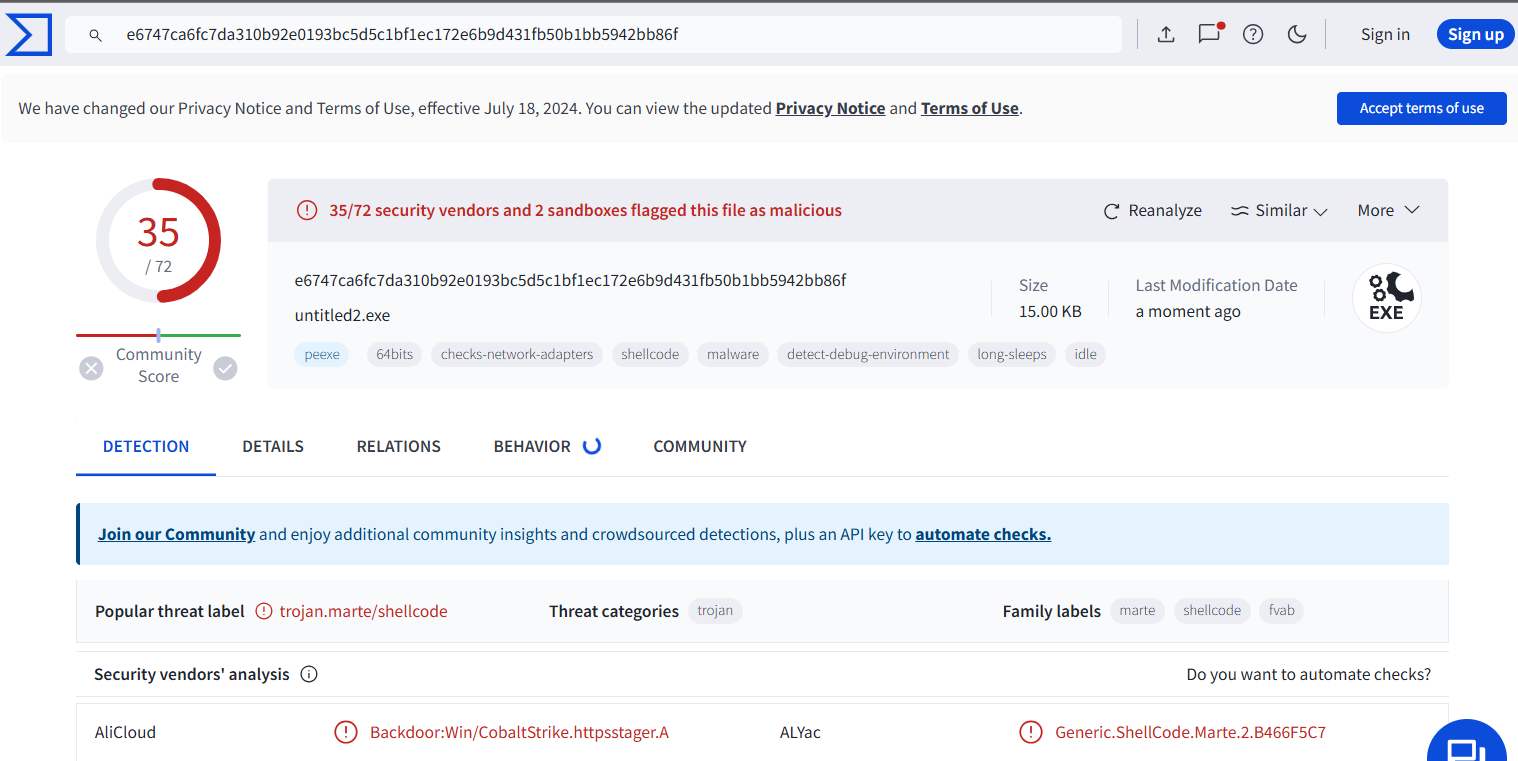Viewport: 1518px width, 761px height.
Task: Click the file hash text in summary
Action: pyautogui.click(x=570, y=281)
